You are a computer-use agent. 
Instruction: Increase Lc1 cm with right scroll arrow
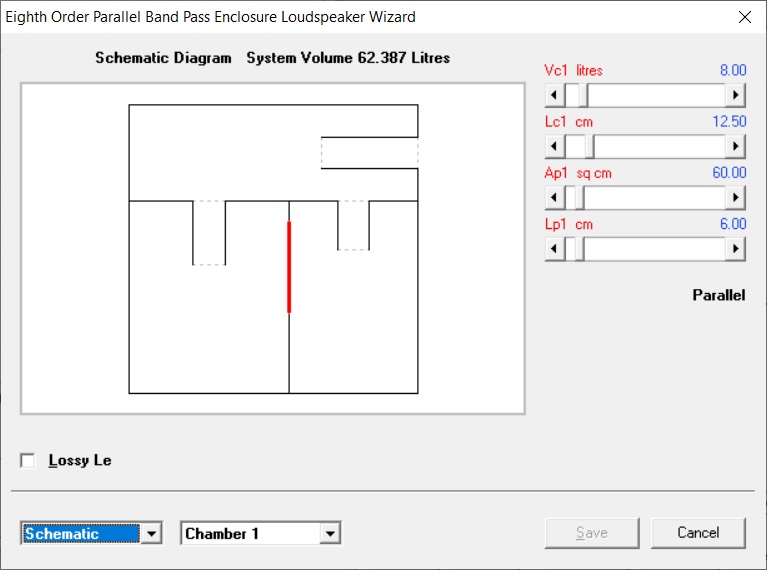[x=735, y=146]
